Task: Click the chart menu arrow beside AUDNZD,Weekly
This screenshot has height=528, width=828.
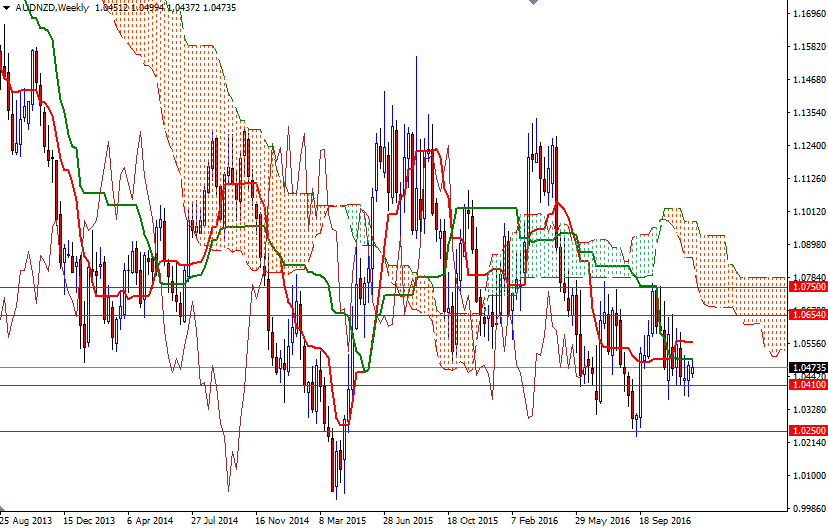Action: (x=6, y=8)
